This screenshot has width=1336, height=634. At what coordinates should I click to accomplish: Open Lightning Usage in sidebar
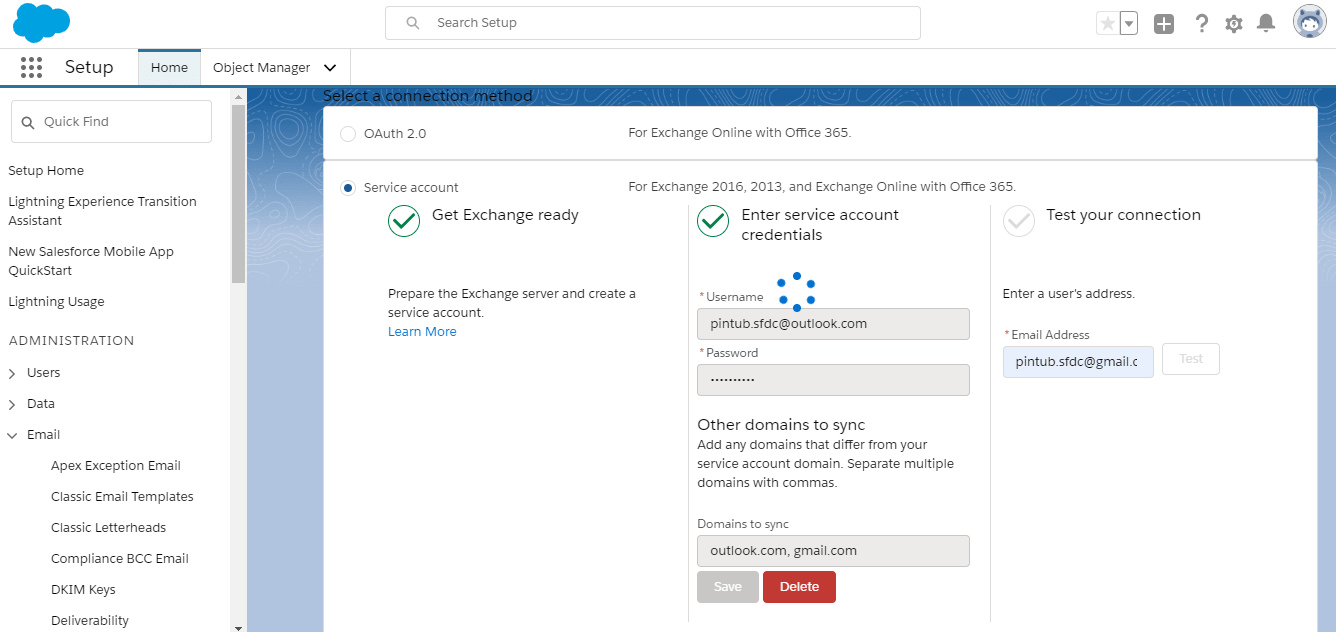(56, 302)
